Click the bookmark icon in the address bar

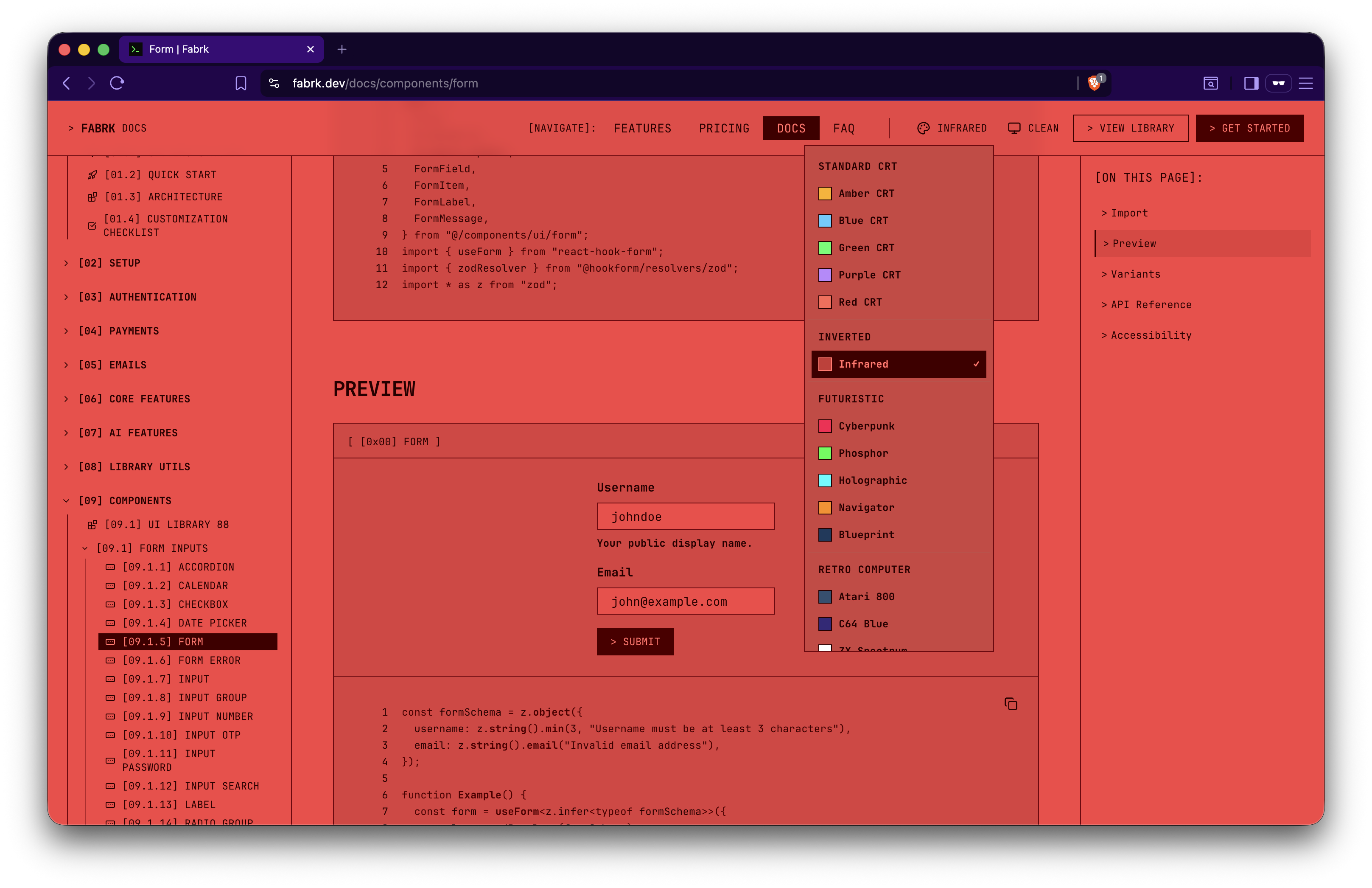pyautogui.click(x=241, y=83)
